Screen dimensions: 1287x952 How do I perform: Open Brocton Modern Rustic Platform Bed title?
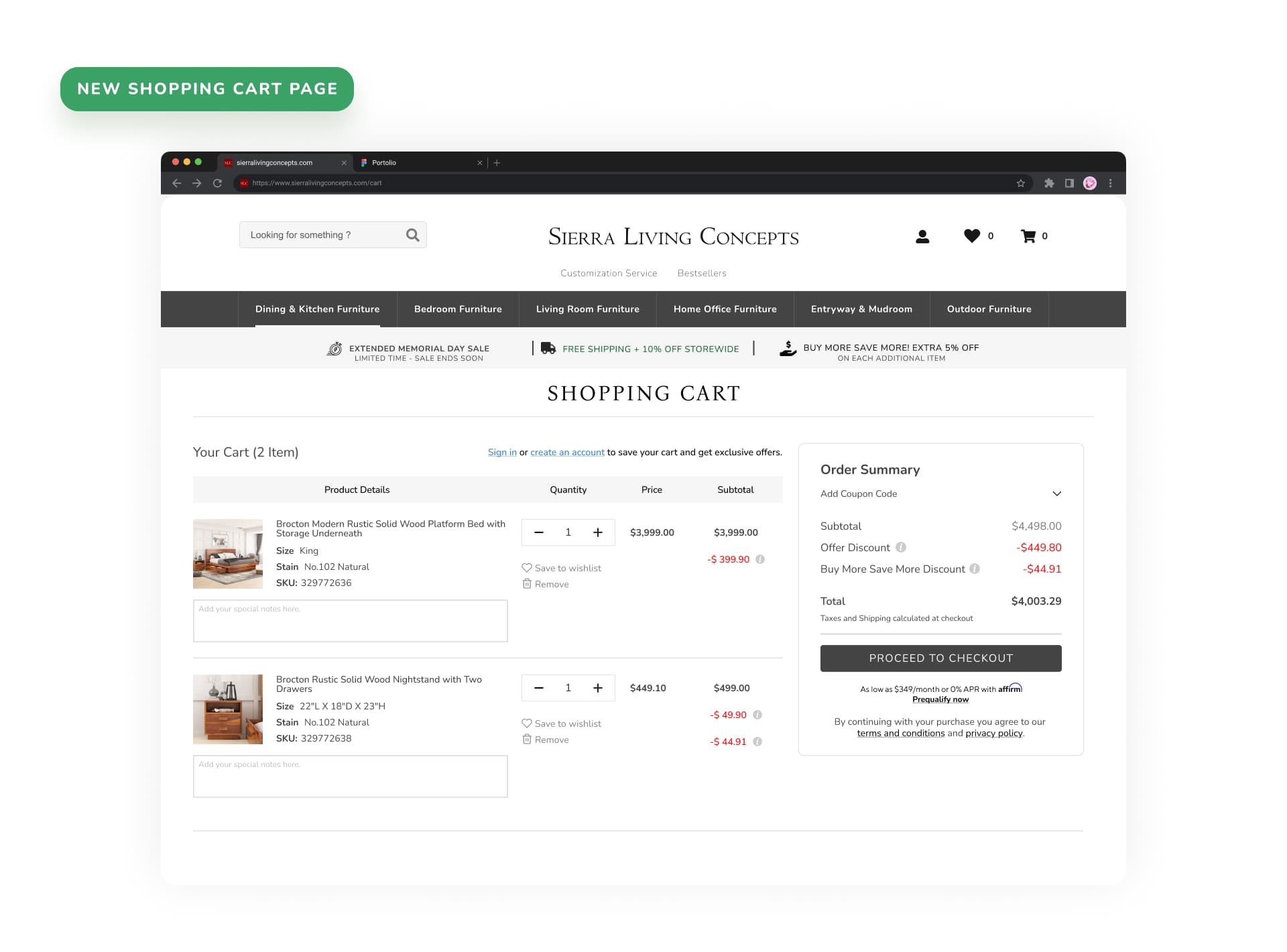tap(391, 528)
